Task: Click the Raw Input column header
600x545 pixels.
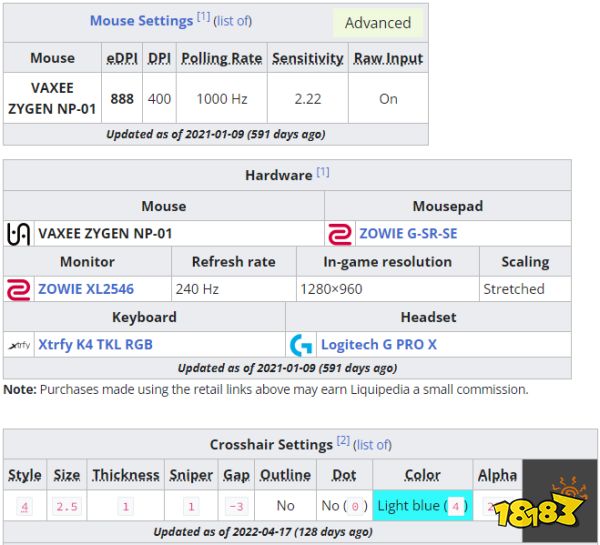Action: pos(388,58)
